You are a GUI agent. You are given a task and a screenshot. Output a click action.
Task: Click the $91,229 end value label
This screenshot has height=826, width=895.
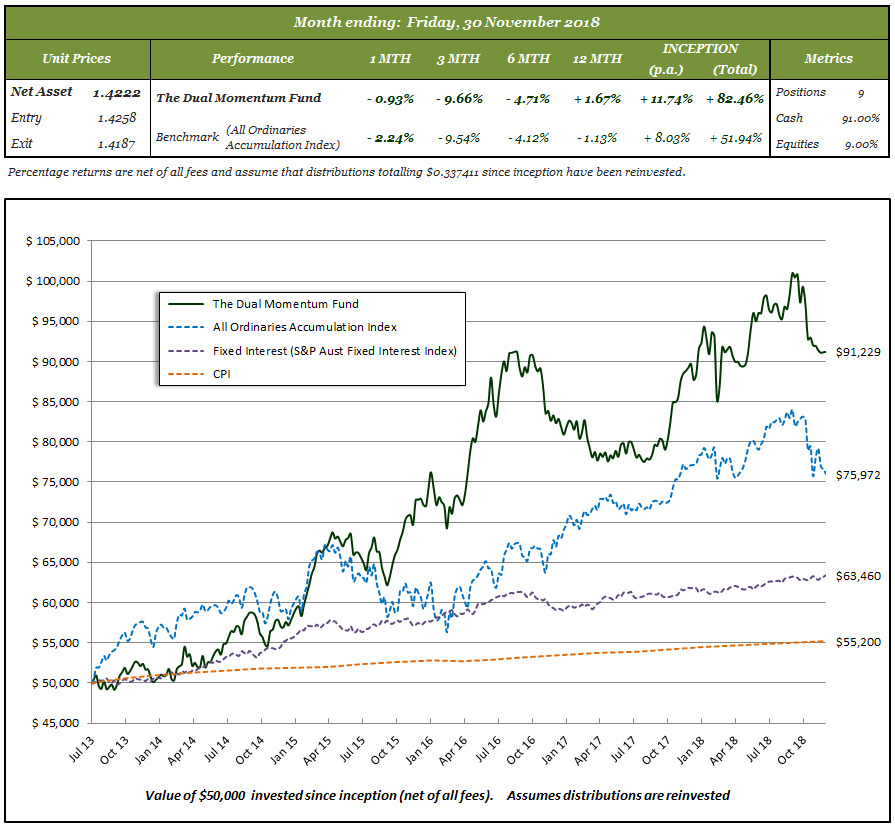[x=856, y=352]
